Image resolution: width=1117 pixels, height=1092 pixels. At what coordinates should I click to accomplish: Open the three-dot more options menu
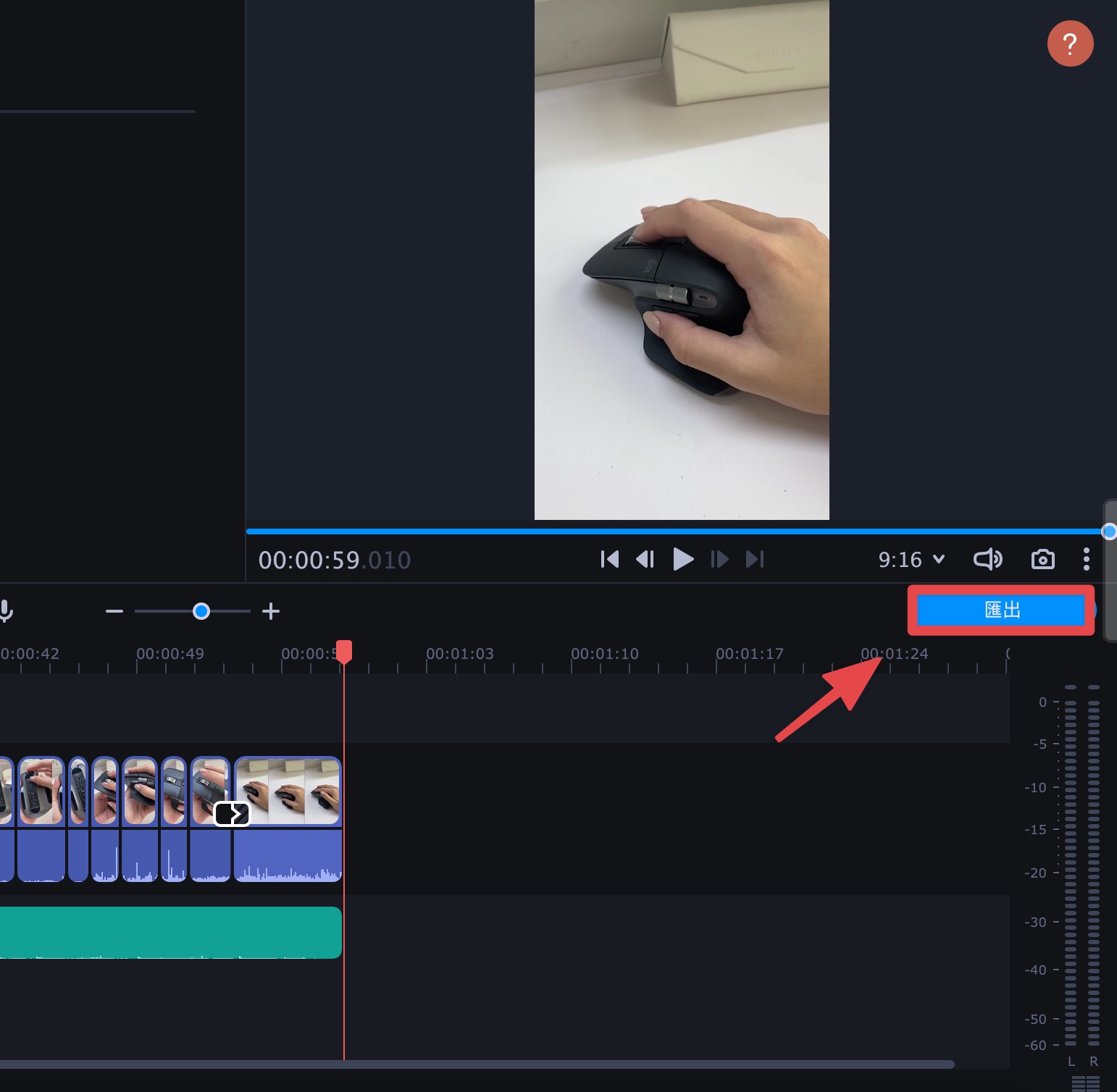pyautogui.click(x=1086, y=559)
